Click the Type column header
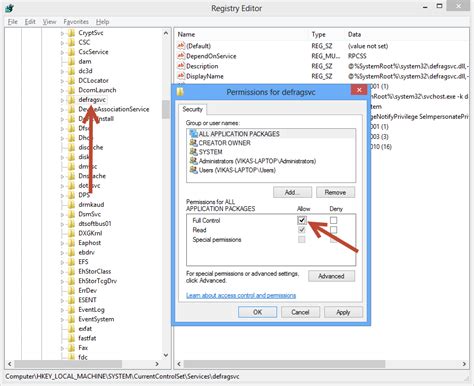This screenshot has height=386, width=474. pos(319,34)
